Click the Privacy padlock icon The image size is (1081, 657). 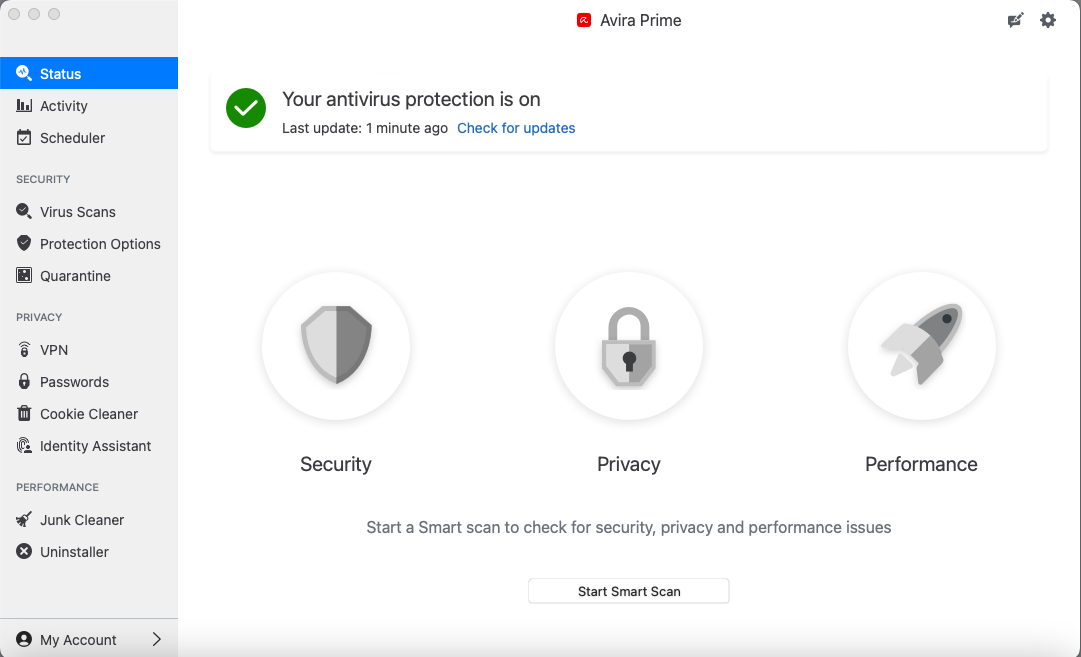click(628, 345)
